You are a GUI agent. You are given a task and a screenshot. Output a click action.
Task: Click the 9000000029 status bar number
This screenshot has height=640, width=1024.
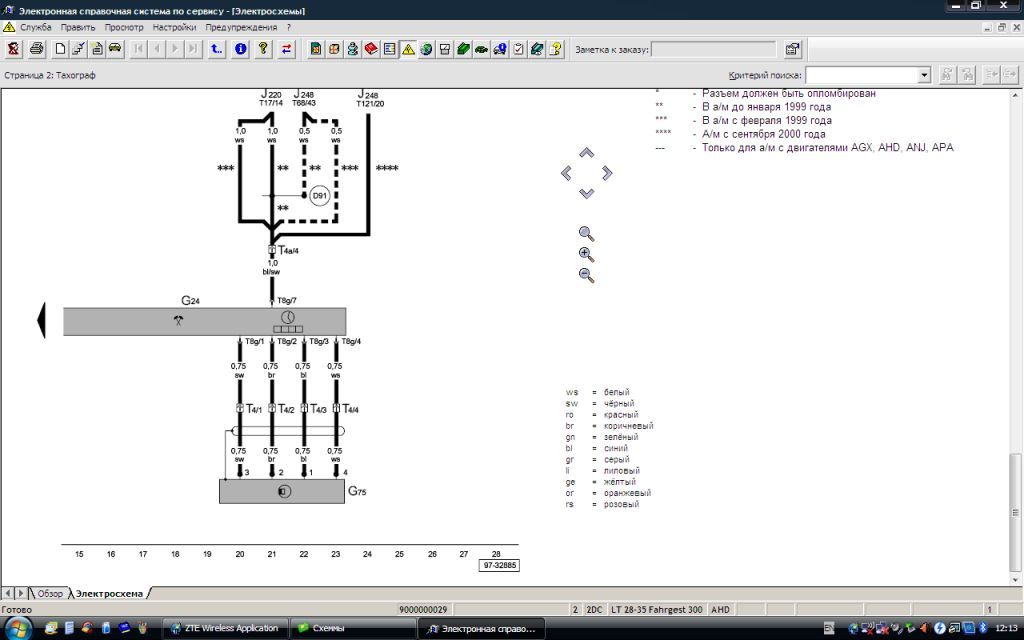423,609
